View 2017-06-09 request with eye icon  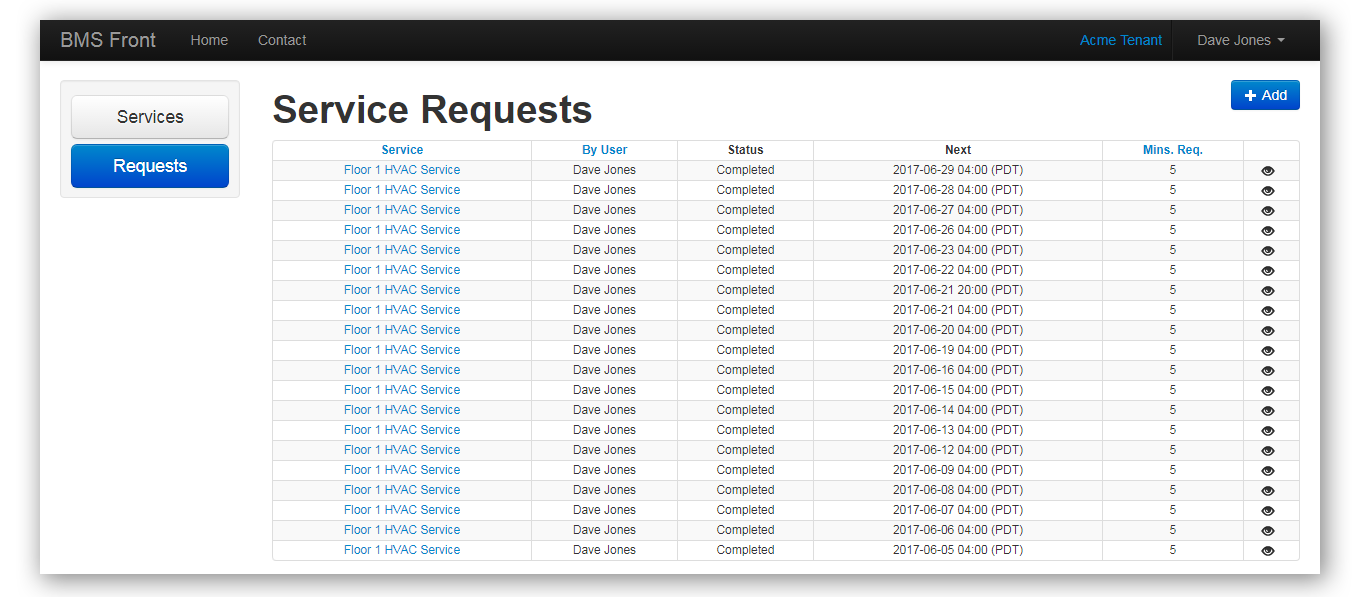point(1268,471)
